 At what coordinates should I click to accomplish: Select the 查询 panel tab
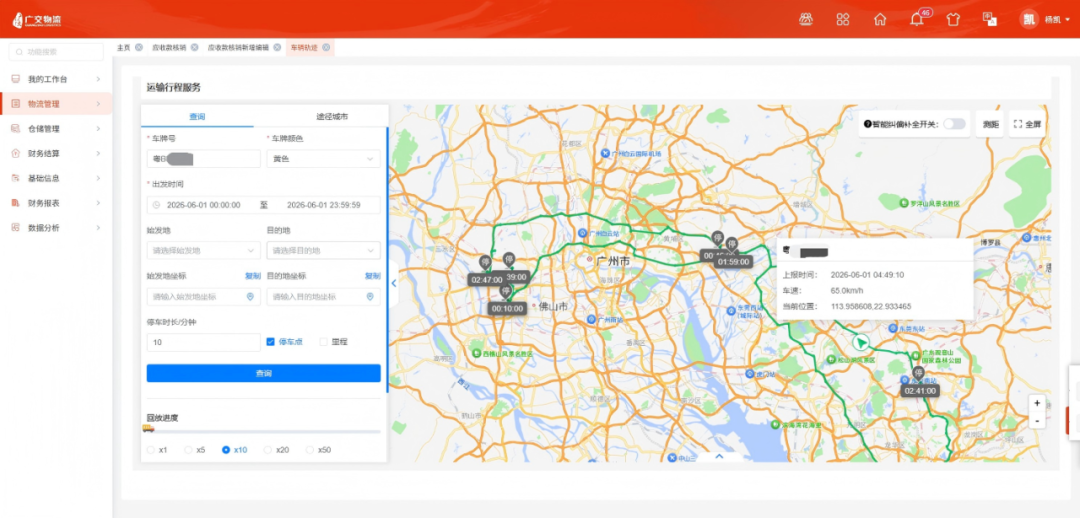tap(197, 116)
